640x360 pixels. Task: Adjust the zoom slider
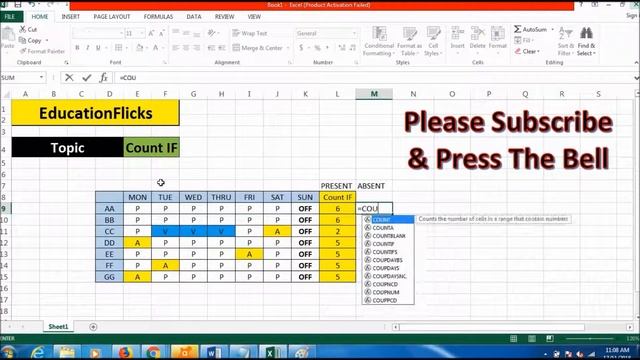tap(589, 339)
